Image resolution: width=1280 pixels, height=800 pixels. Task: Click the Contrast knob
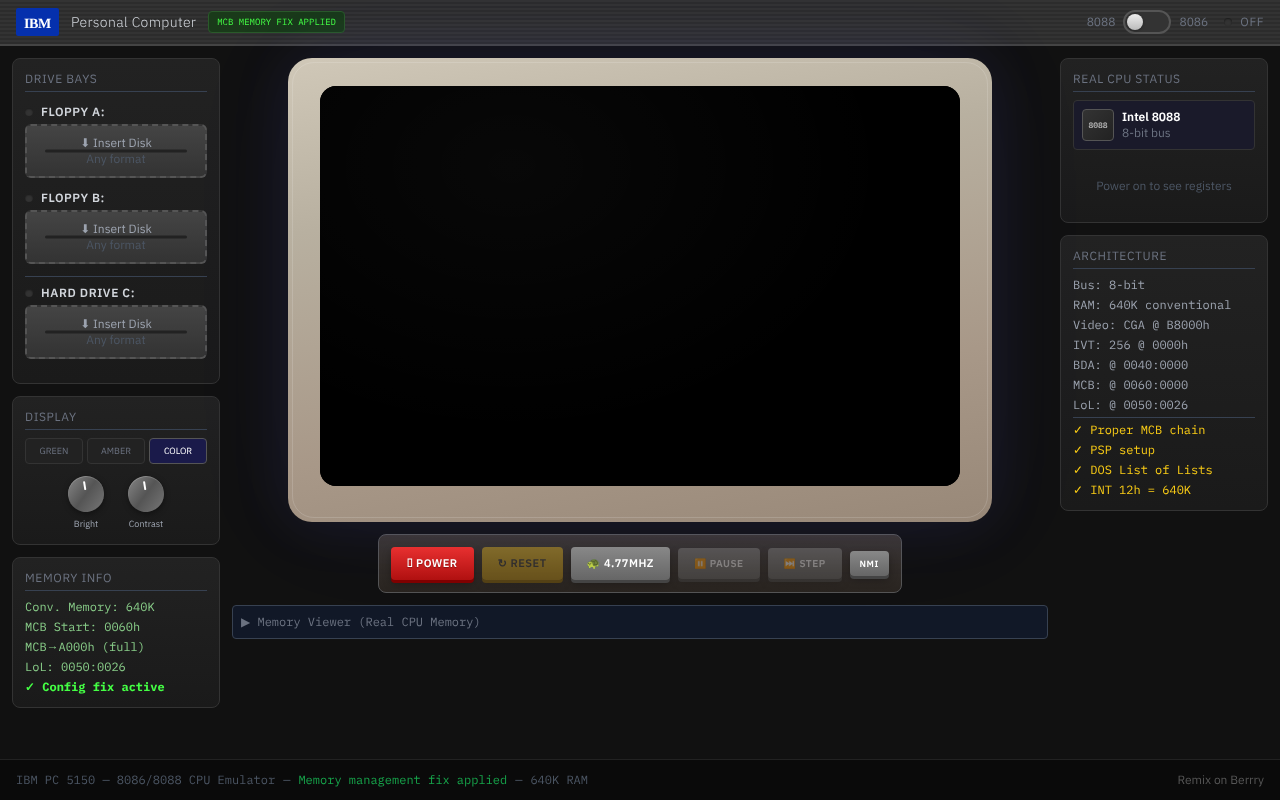(146, 494)
